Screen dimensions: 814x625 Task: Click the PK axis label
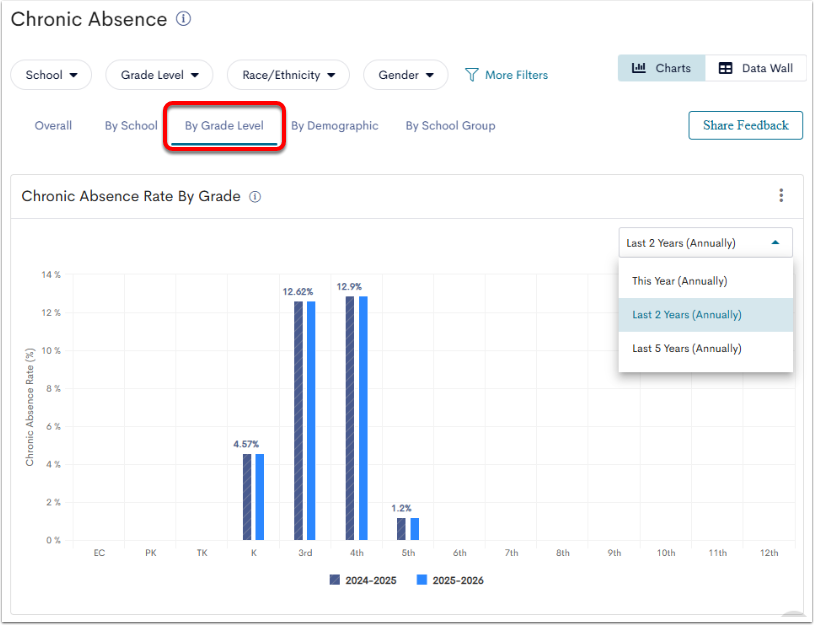pyautogui.click(x=151, y=553)
